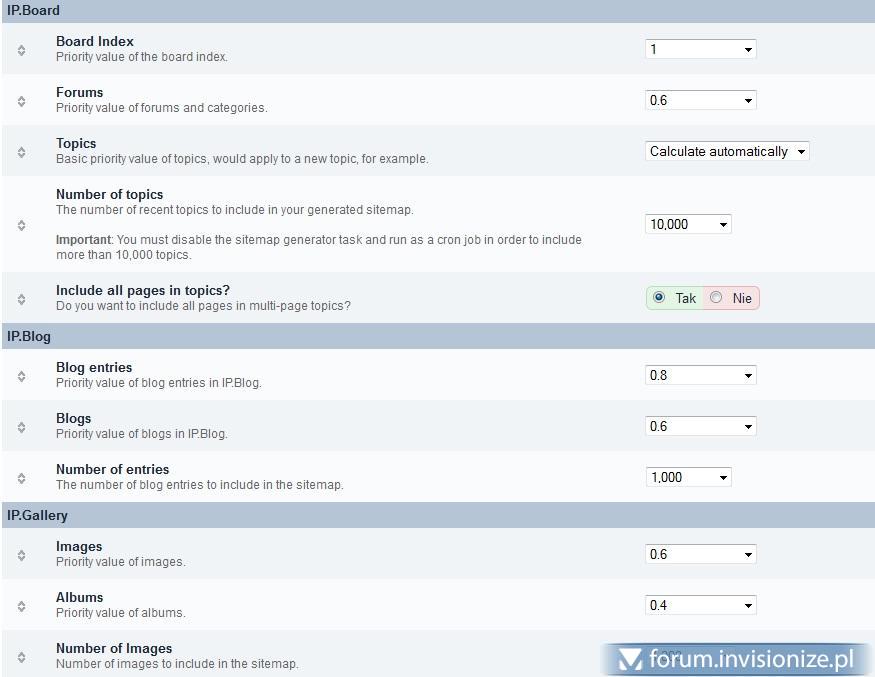
Task: Click the IP.Blog section header
Action: tap(29, 337)
